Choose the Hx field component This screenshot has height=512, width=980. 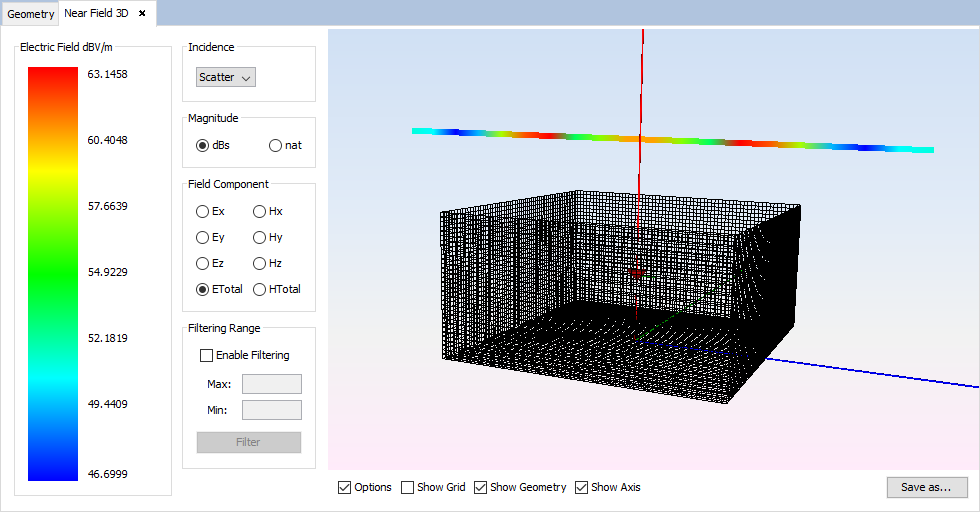(x=260, y=211)
